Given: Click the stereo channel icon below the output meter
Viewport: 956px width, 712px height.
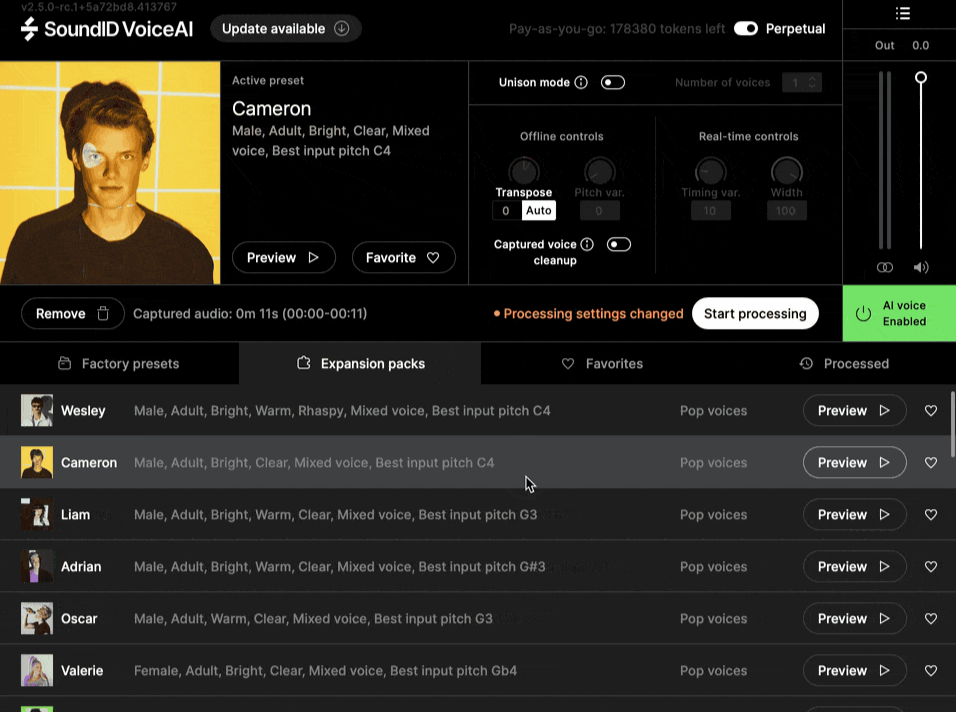Looking at the screenshot, I should tap(884, 267).
